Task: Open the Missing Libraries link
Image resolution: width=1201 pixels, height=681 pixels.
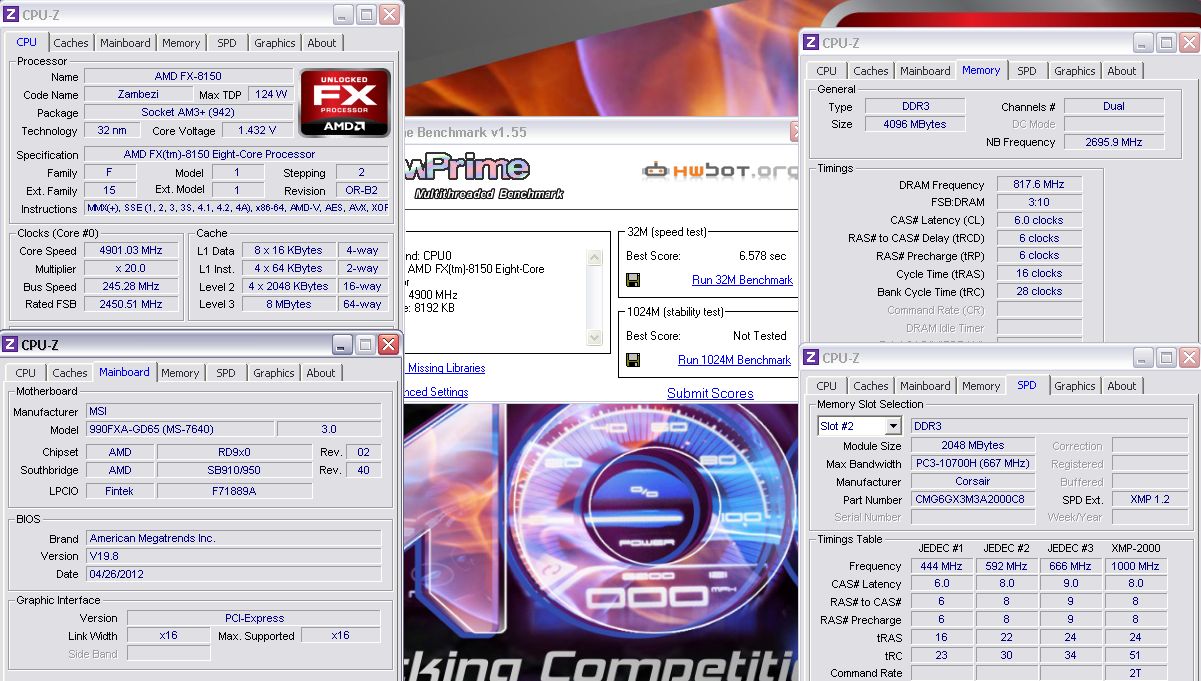Action: coord(446,368)
